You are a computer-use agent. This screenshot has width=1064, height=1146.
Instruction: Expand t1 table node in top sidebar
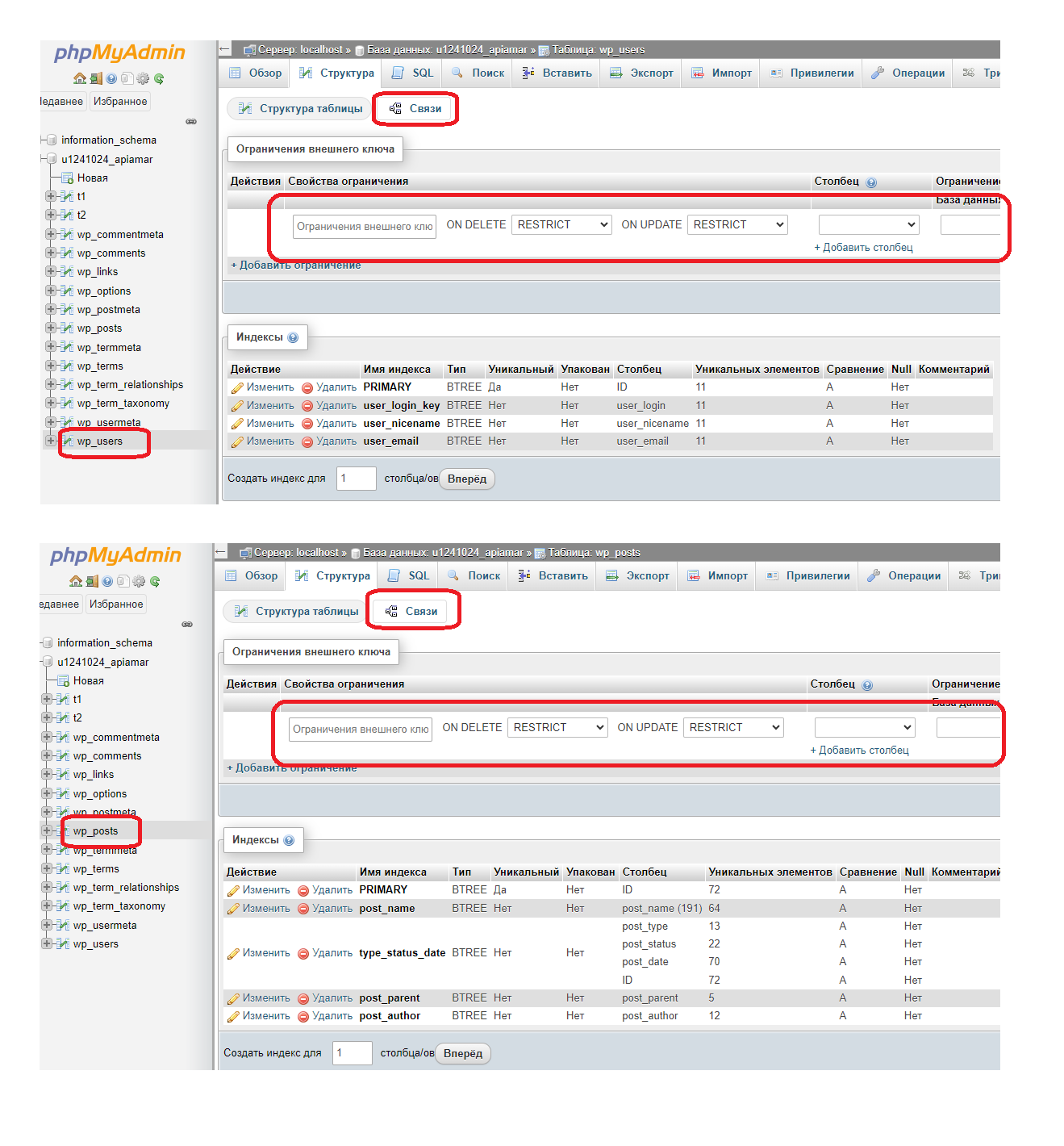(50, 196)
